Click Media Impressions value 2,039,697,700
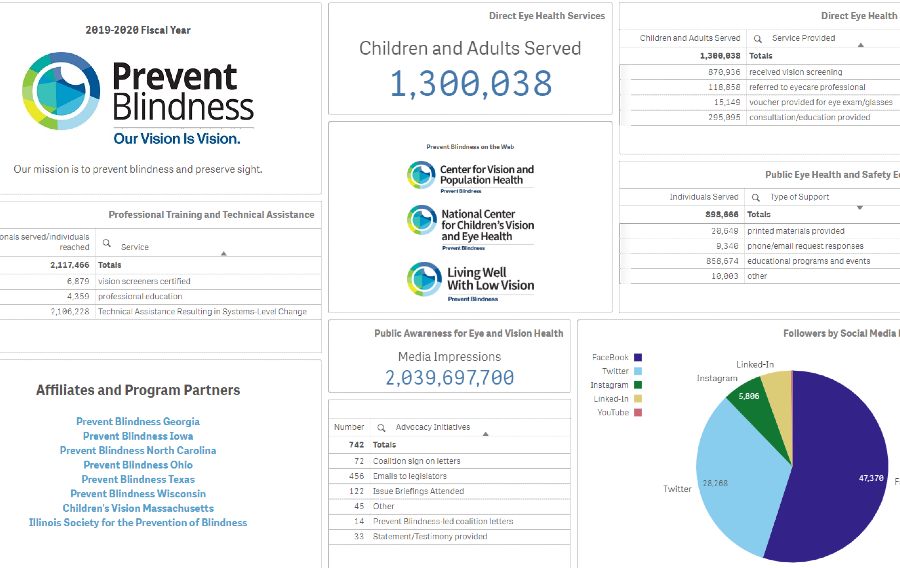 point(449,378)
